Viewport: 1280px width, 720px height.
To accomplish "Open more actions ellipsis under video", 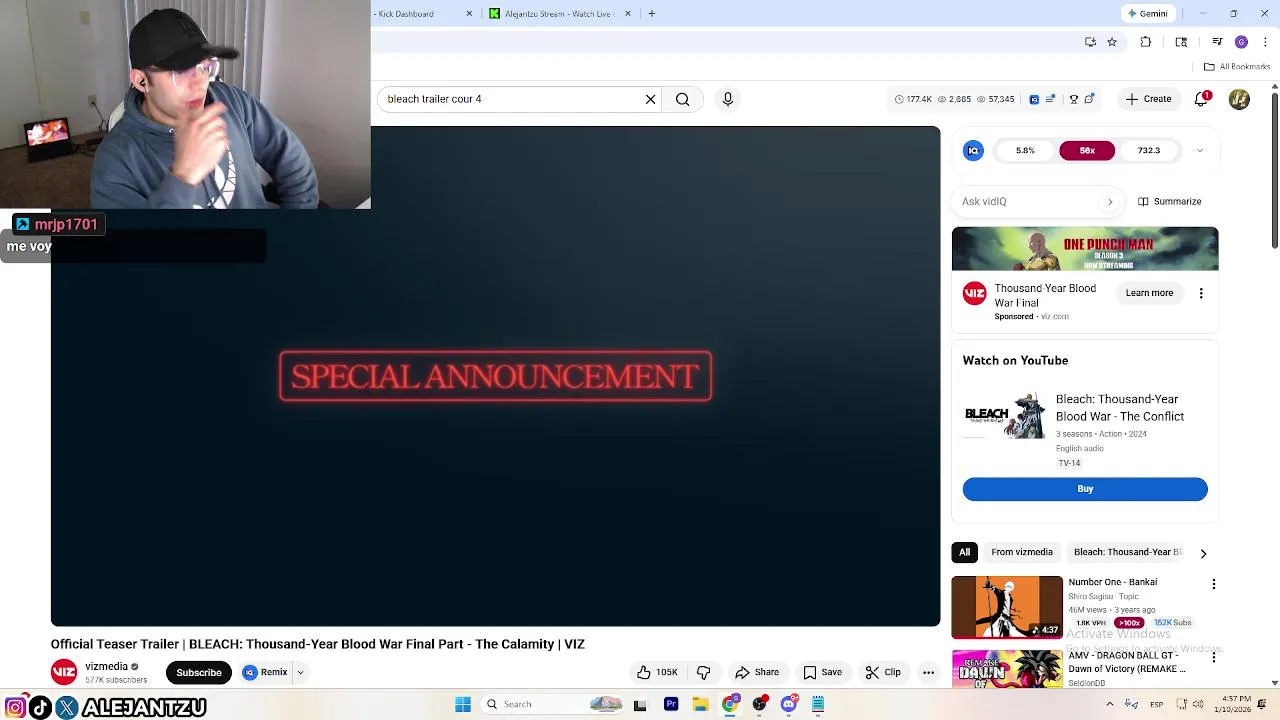I will 928,673.
